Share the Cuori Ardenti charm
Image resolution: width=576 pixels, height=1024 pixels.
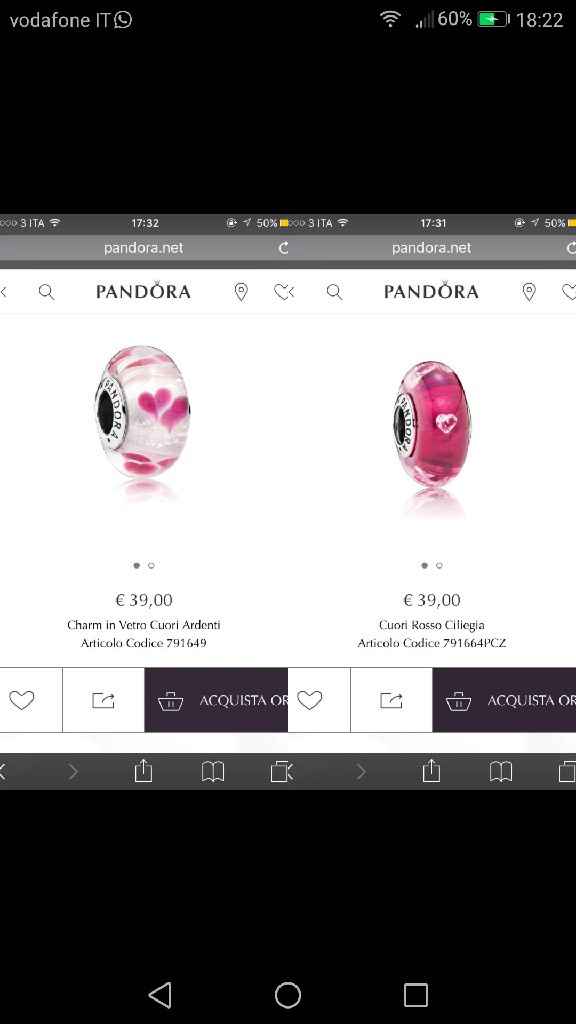103,700
